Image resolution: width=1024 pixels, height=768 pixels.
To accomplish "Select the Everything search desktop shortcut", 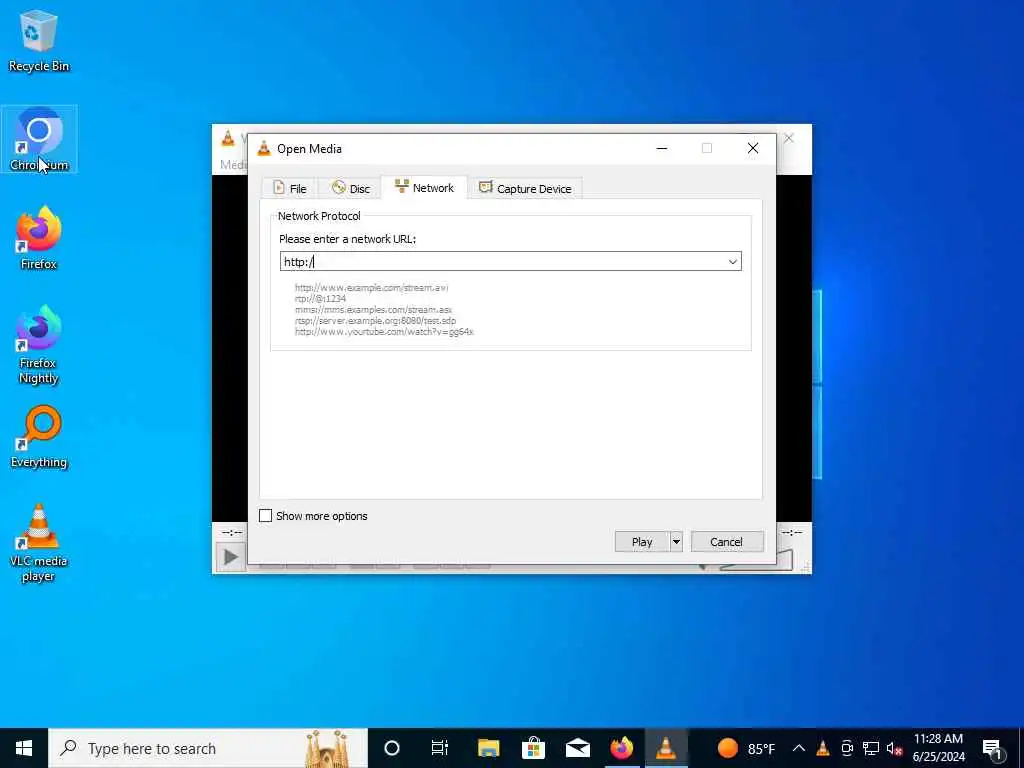I will (x=39, y=437).
